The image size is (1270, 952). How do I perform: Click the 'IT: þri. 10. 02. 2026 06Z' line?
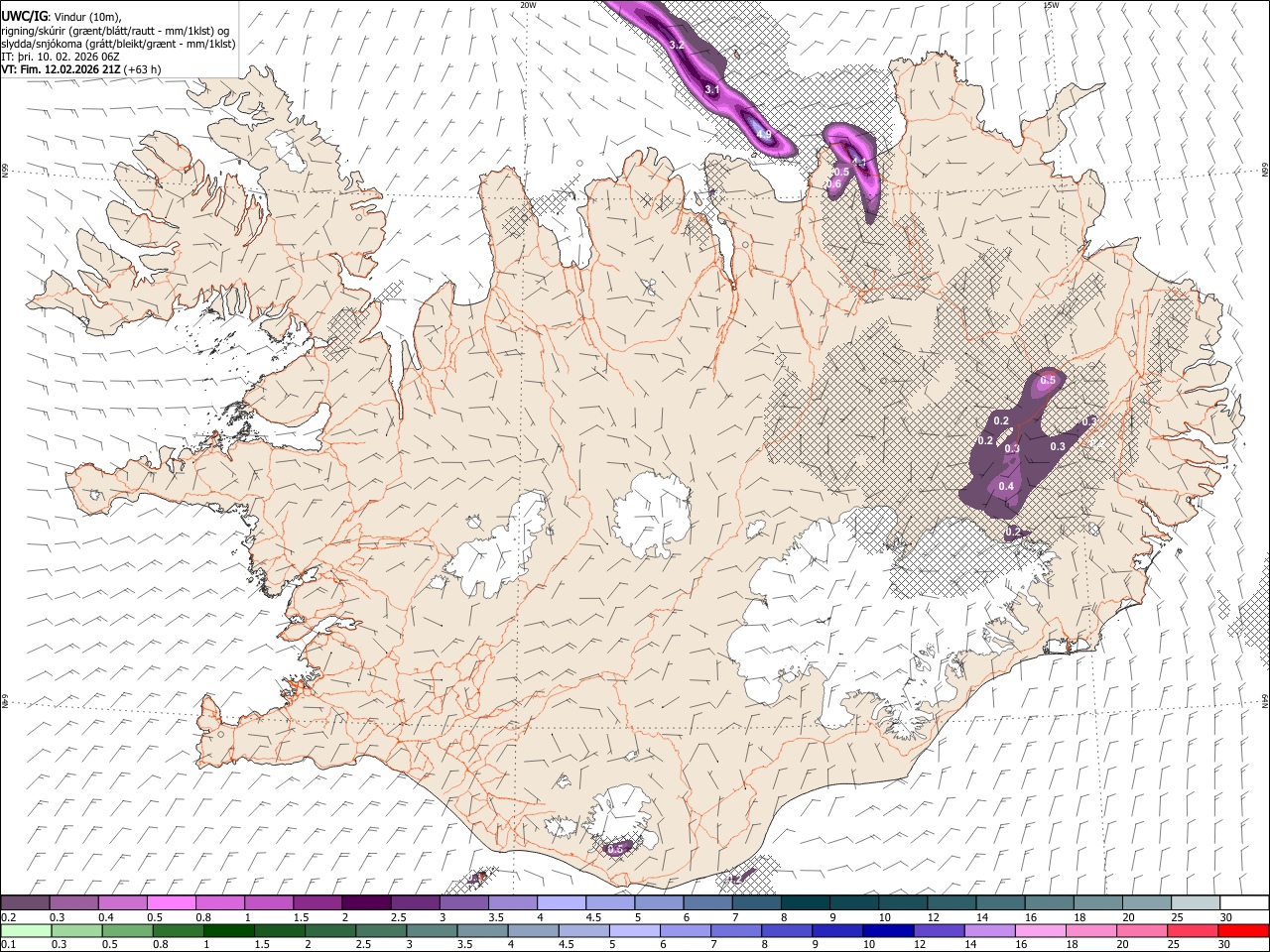pos(59,57)
